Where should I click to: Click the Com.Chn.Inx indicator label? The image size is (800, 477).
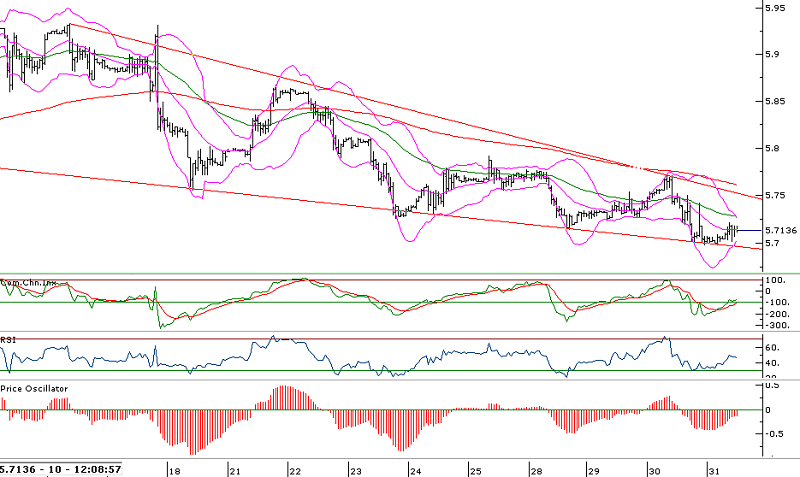click(28, 282)
